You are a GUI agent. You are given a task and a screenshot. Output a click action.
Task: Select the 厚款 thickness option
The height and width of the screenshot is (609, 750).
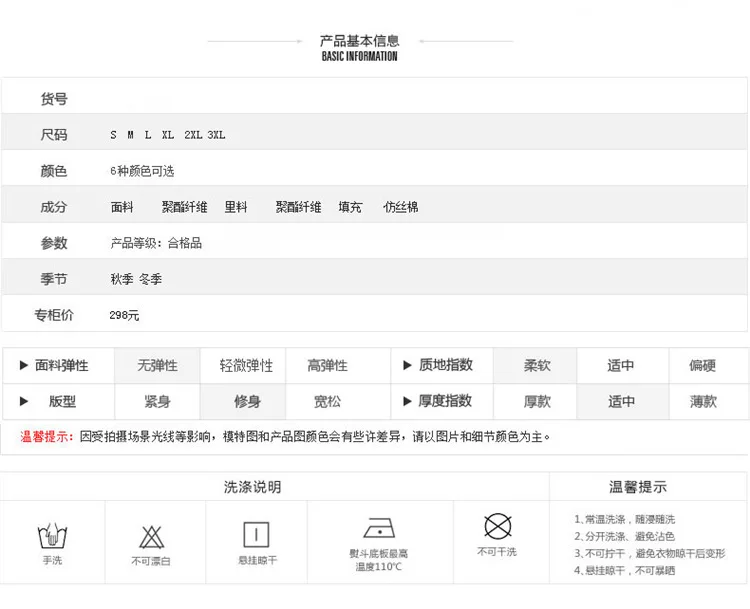537,402
